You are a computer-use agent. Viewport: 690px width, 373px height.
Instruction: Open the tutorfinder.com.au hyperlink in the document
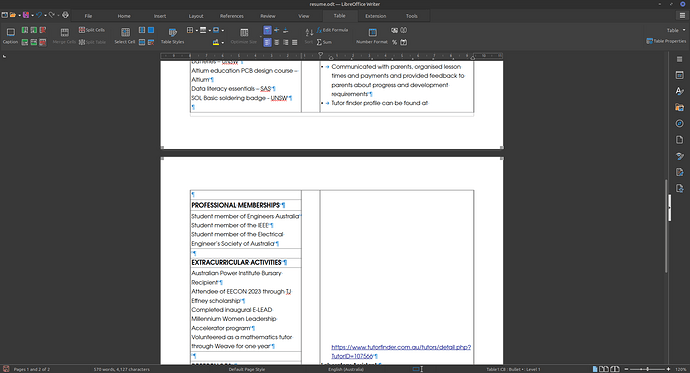pos(401,351)
